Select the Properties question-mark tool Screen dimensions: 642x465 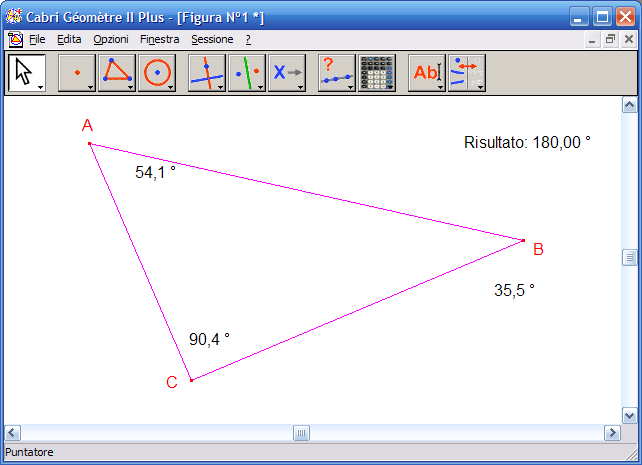click(337, 72)
